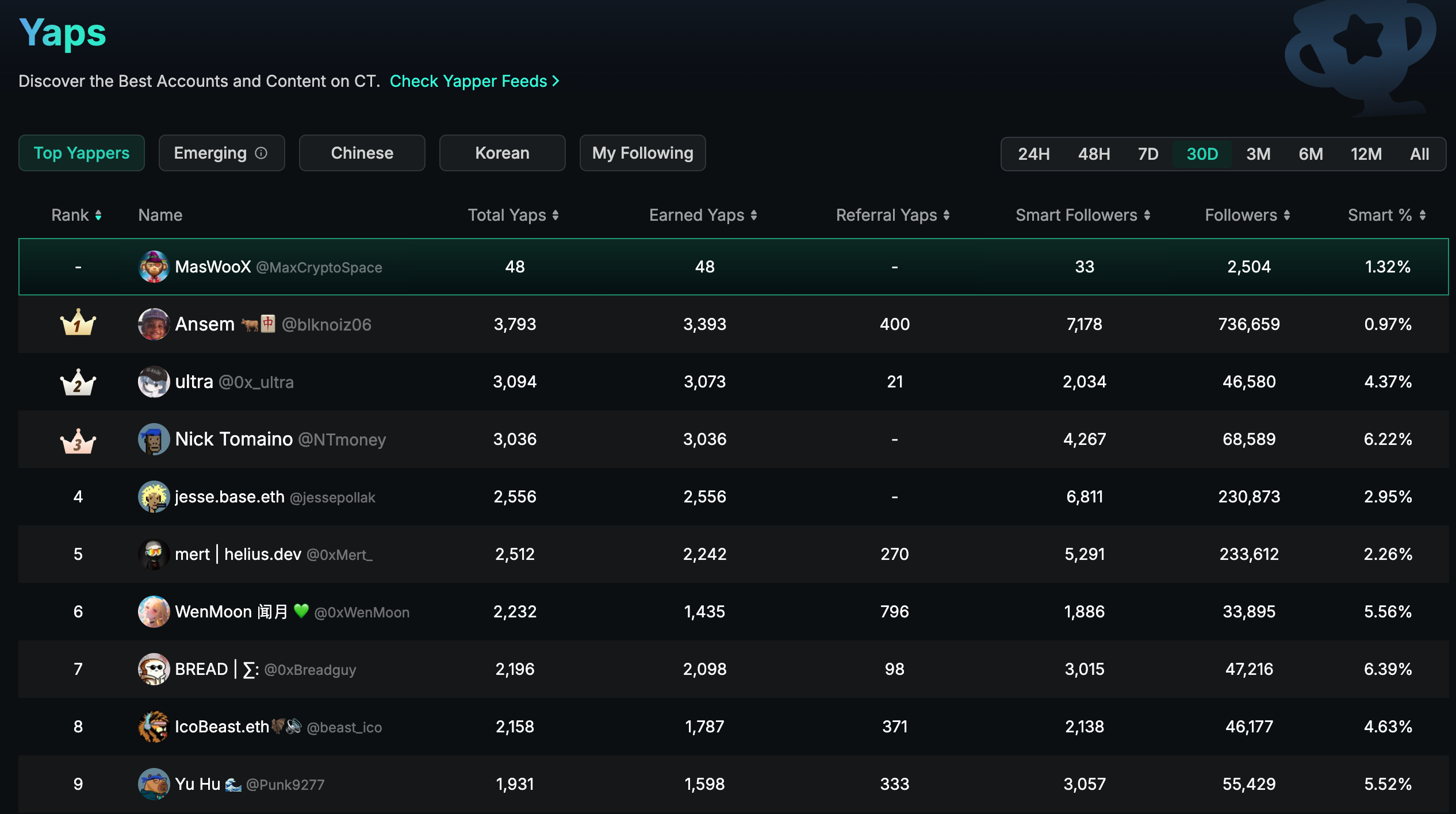
Task: Switch time range to 24H
Action: click(x=1034, y=154)
